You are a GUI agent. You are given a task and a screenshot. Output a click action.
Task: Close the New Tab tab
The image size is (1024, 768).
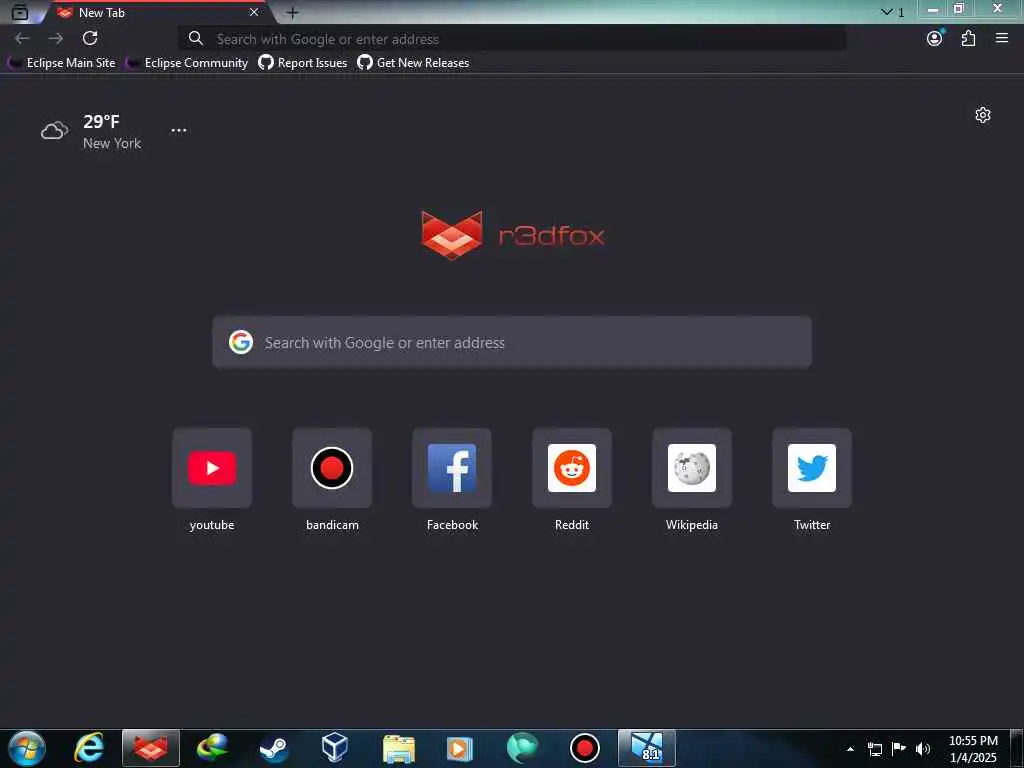254,12
